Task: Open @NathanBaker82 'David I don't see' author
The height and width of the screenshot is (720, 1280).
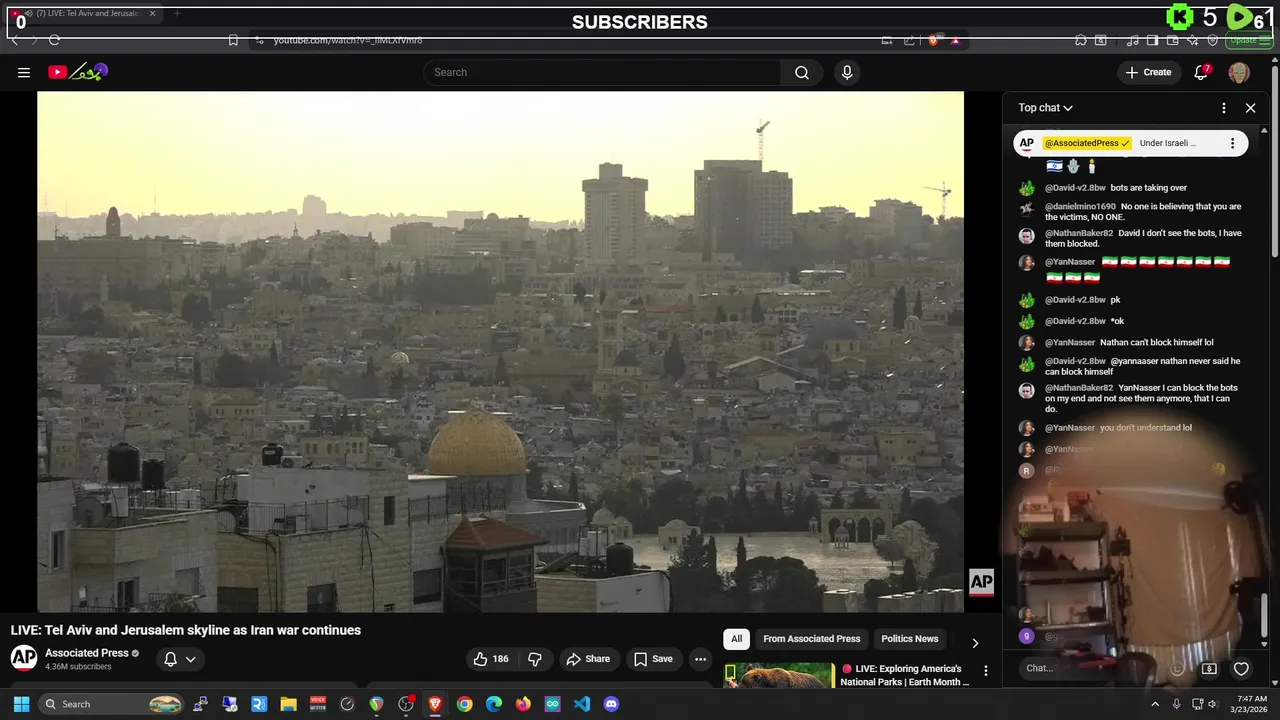Action: [1079, 233]
